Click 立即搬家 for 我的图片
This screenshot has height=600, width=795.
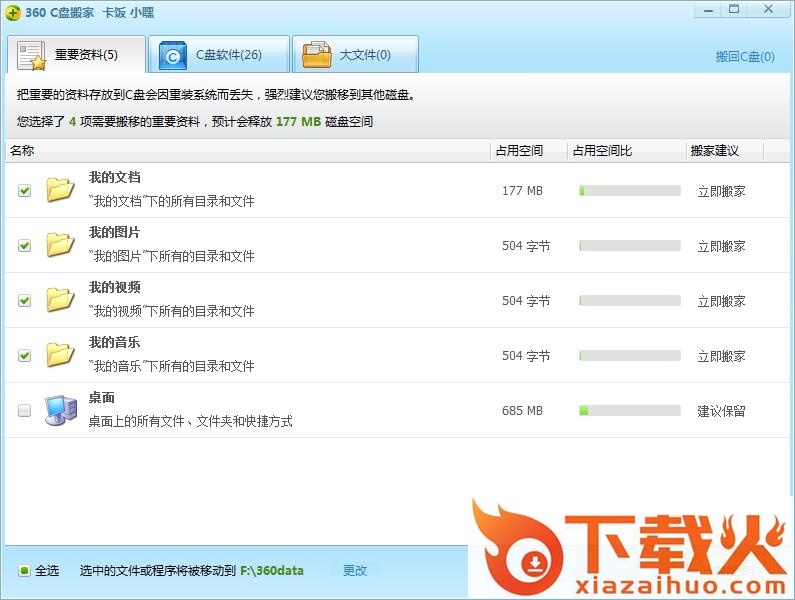[721, 246]
